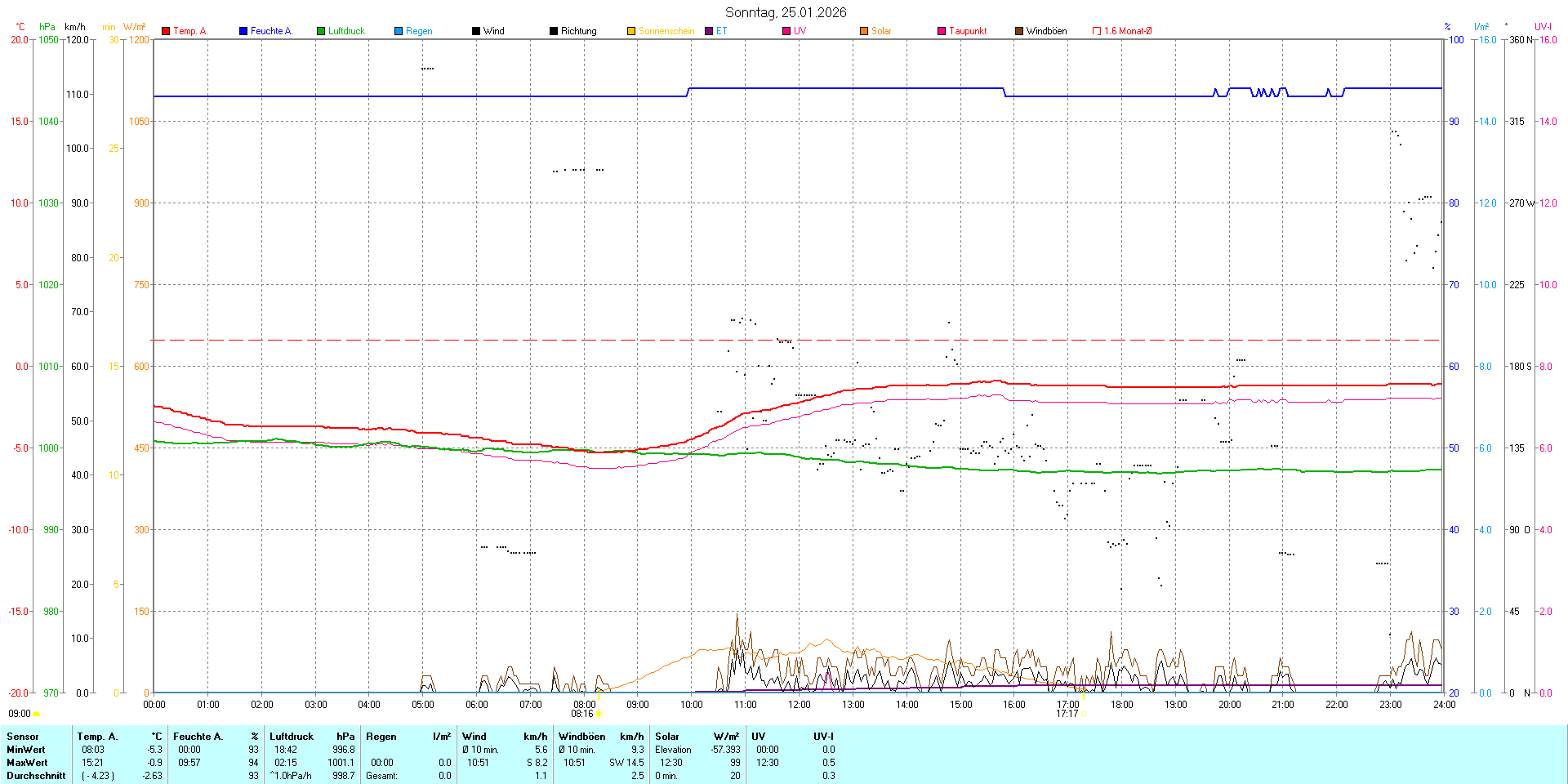Click the light-blue Regen legend square
Screen dimensions: 1568x784
tap(399, 31)
